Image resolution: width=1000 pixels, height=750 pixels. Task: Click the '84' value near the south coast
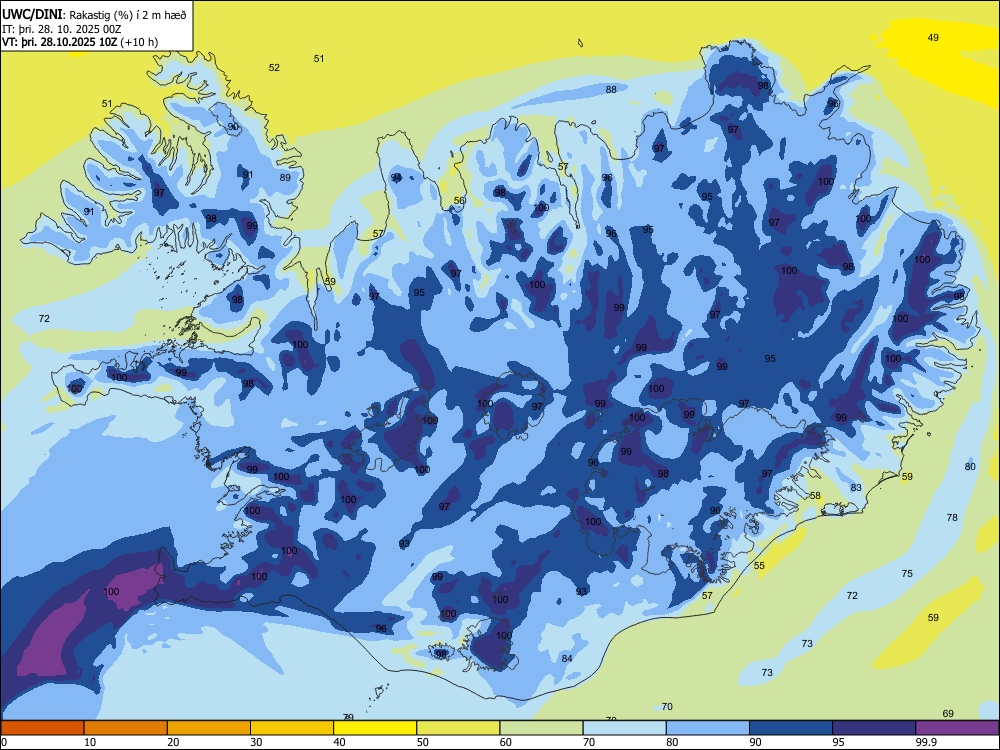tap(567, 658)
